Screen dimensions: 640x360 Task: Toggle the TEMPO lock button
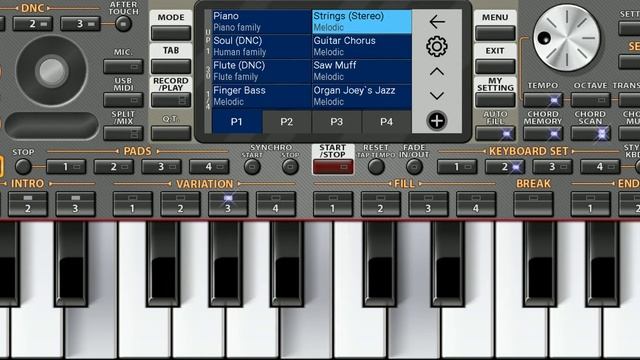[x=543, y=100]
